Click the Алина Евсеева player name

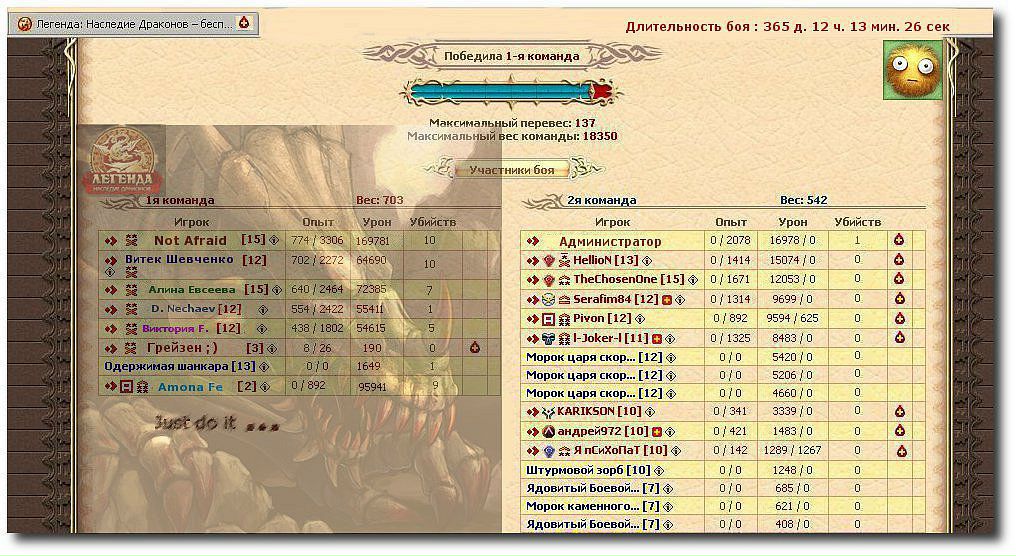click(x=193, y=290)
